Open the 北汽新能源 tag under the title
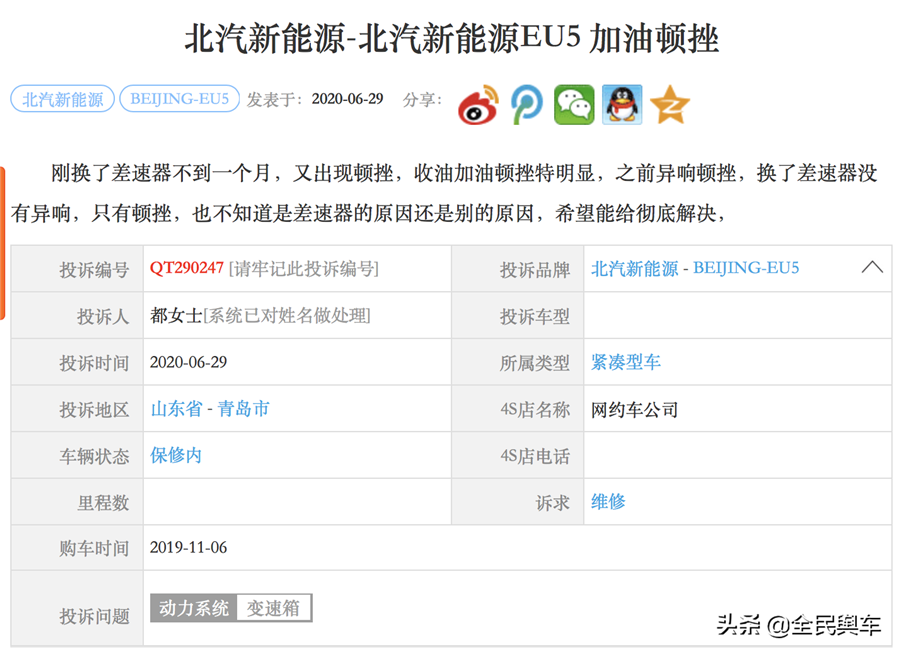 click(x=62, y=99)
